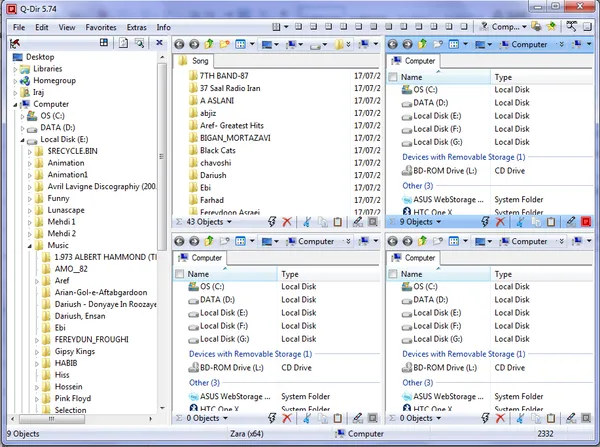Image resolution: width=600 pixels, height=447 pixels.
Task: Click the copy icon in 43 Objects bar
Action: point(323,222)
